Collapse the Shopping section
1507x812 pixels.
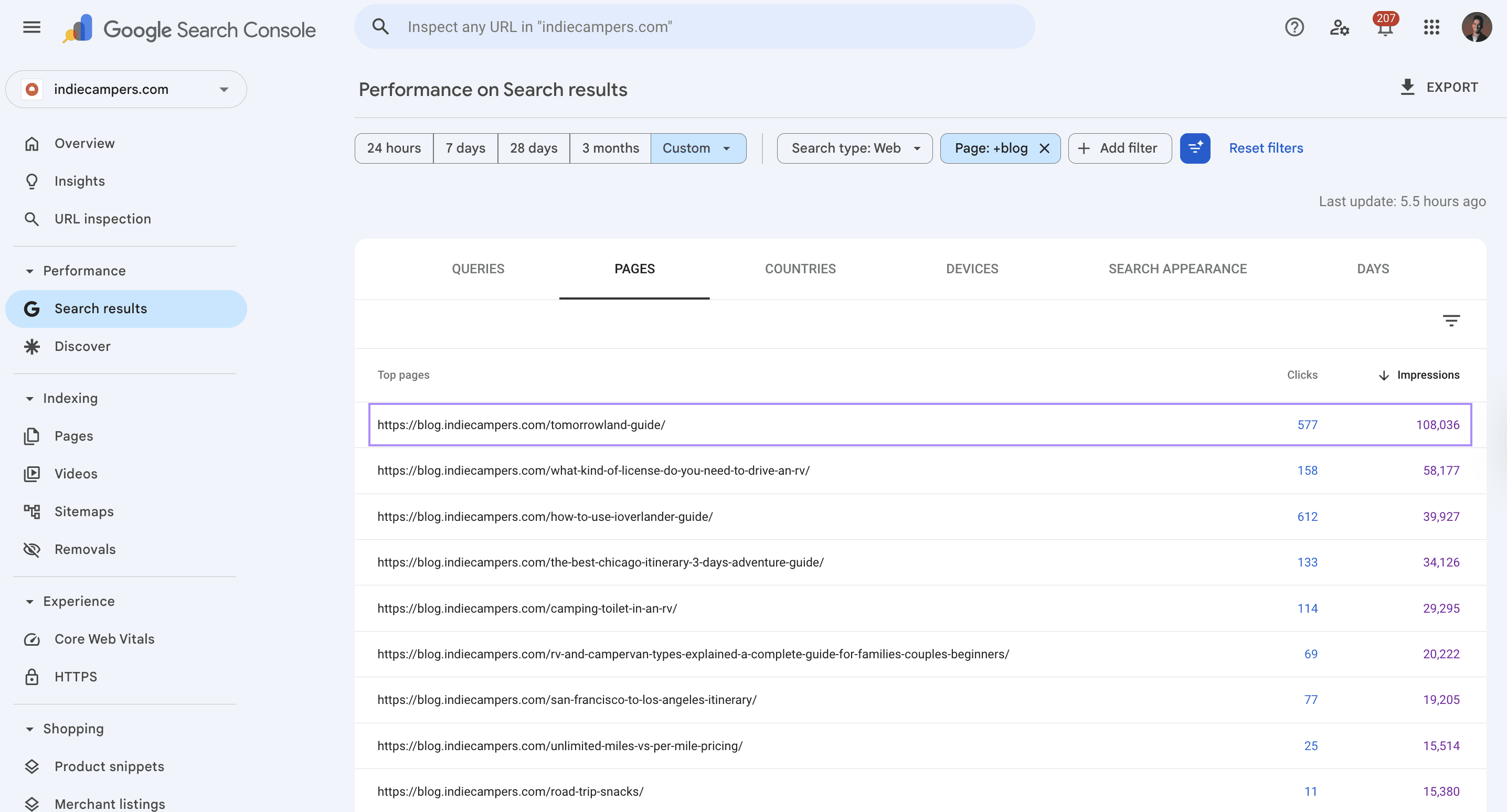29,729
